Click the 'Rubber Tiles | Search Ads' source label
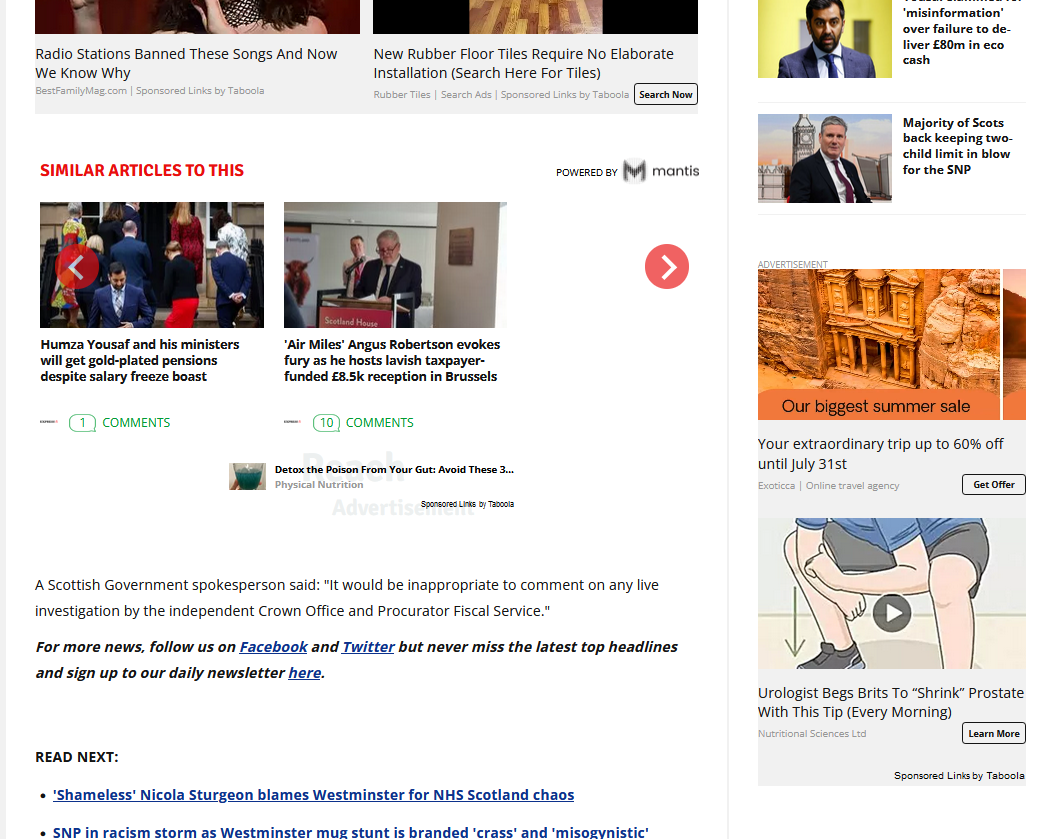This screenshot has height=839, width=1041. 433,94
